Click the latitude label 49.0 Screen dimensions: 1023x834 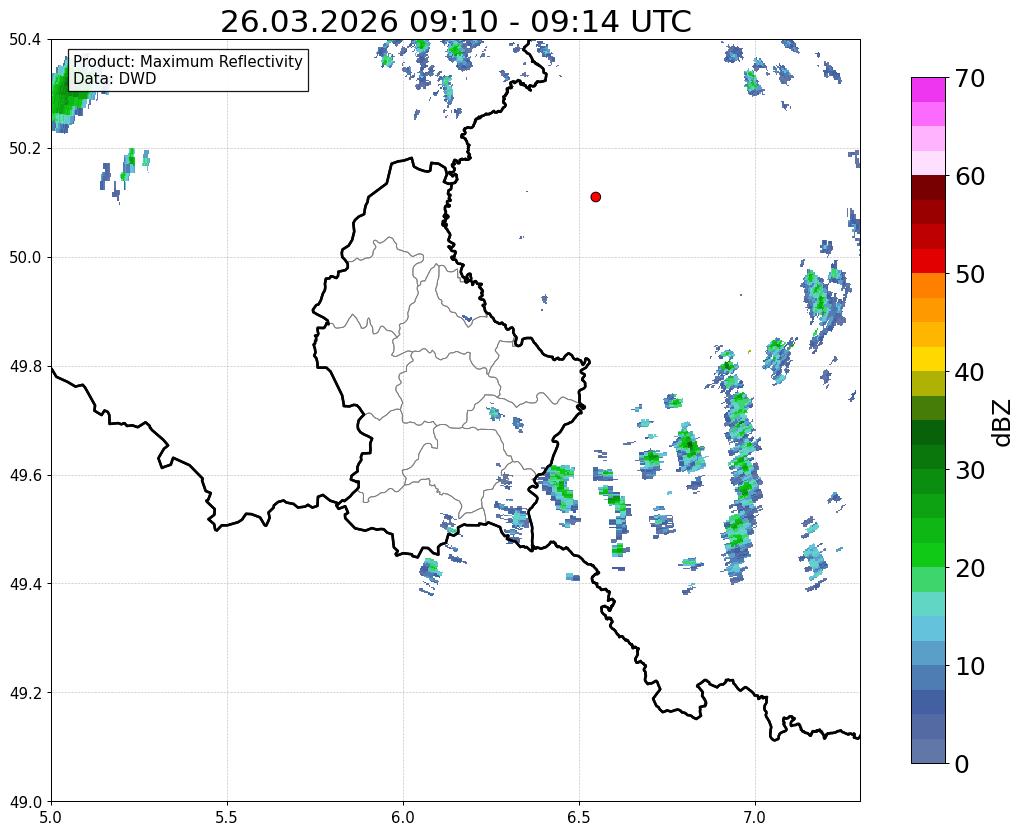pyautogui.click(x=25, y=802)
